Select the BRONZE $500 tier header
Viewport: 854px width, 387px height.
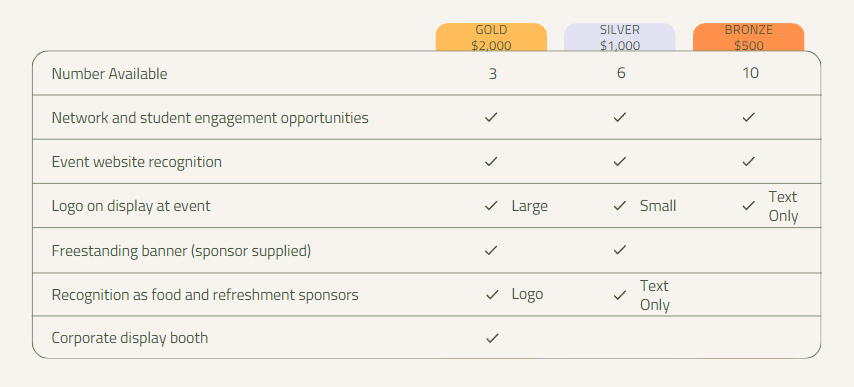(748, 38)
